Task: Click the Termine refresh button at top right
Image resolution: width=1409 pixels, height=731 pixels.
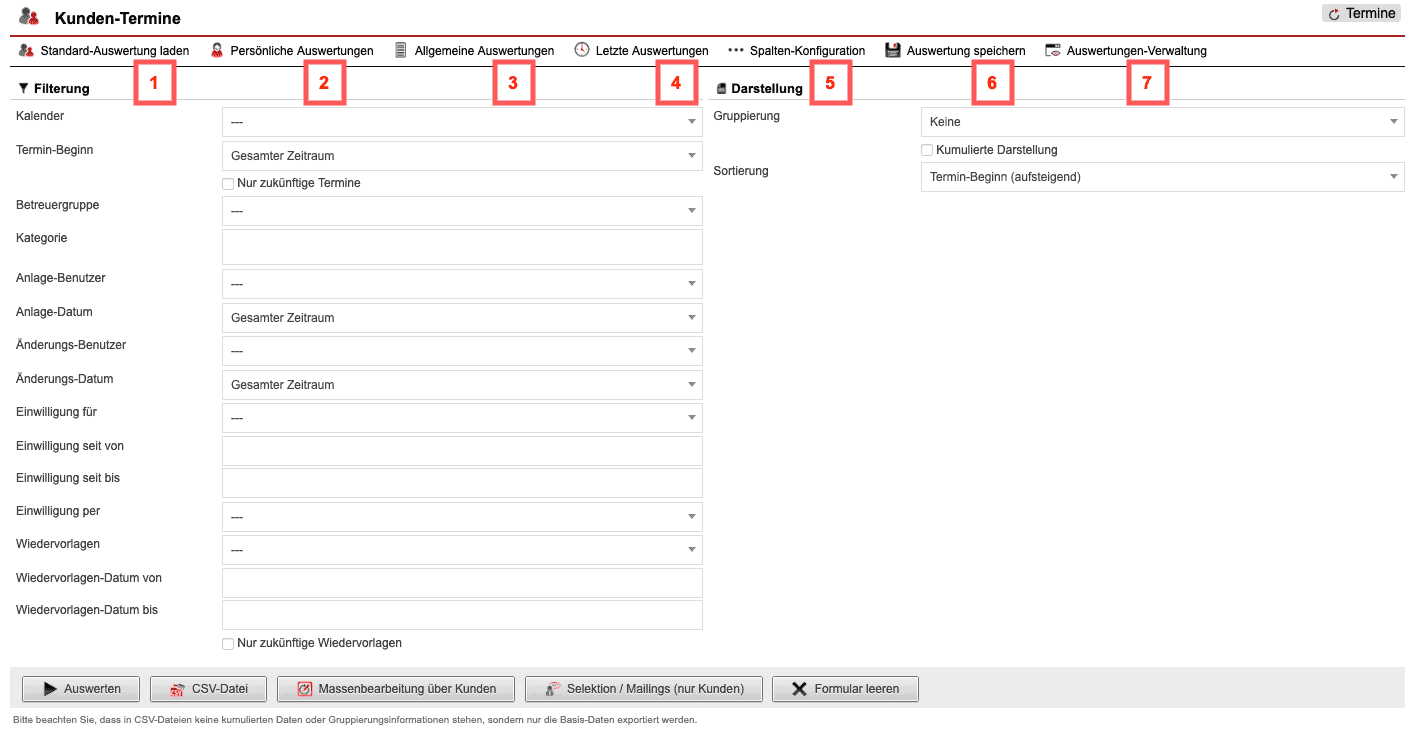Action: coord(1361,14)
